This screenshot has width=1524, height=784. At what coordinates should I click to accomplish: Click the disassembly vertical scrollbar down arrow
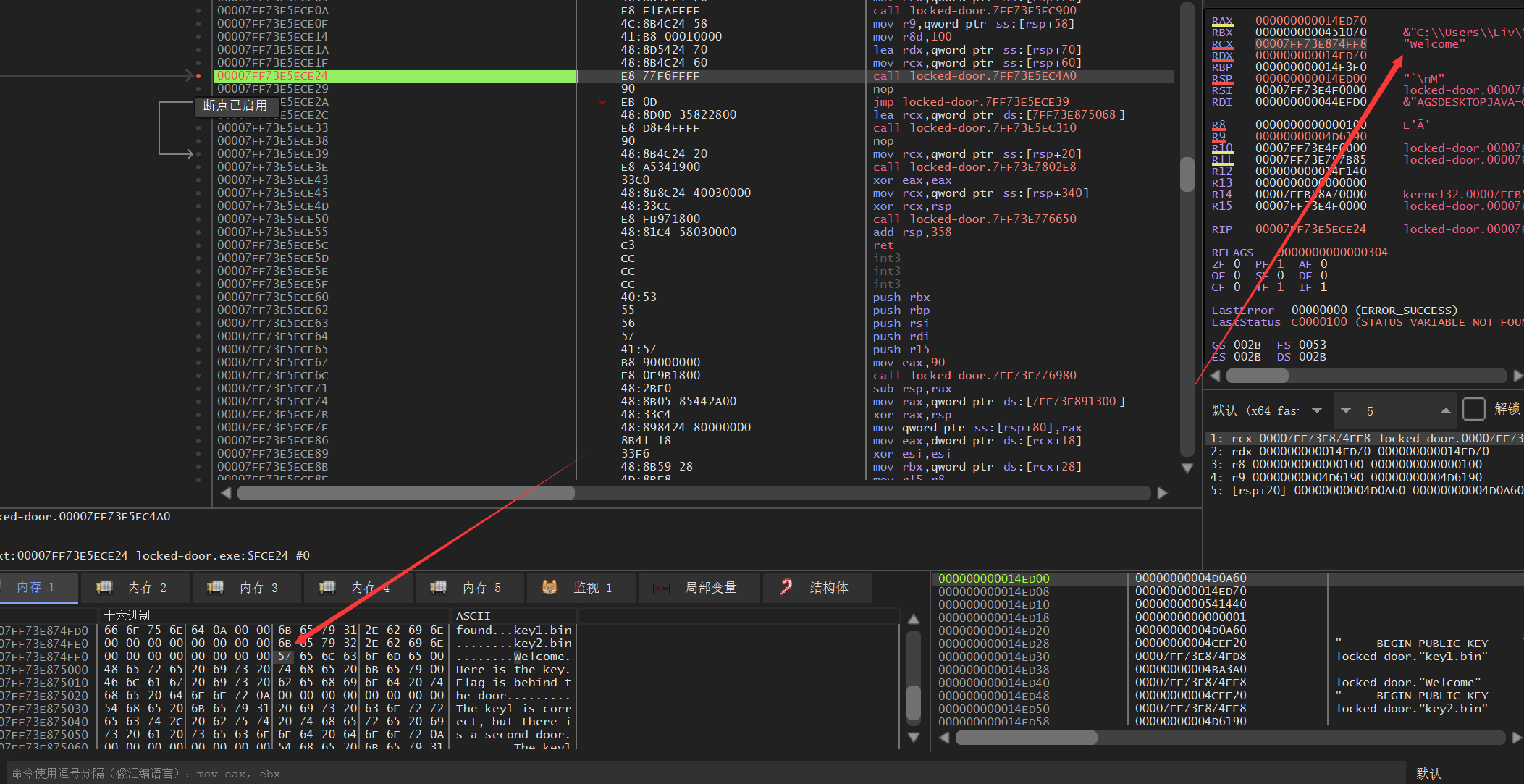coord(1187,468)
